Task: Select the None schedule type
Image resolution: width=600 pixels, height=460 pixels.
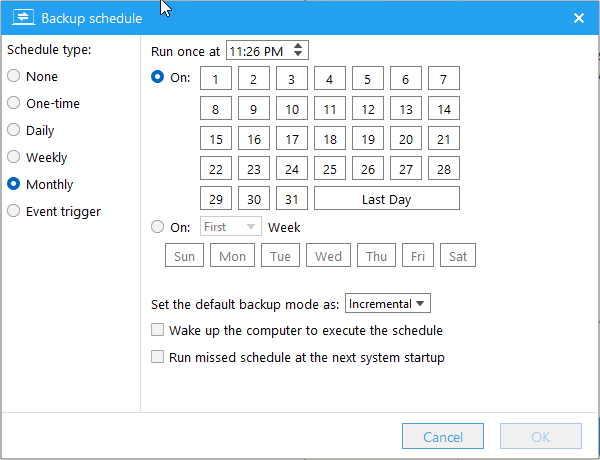Action: [x=14, y=76]
